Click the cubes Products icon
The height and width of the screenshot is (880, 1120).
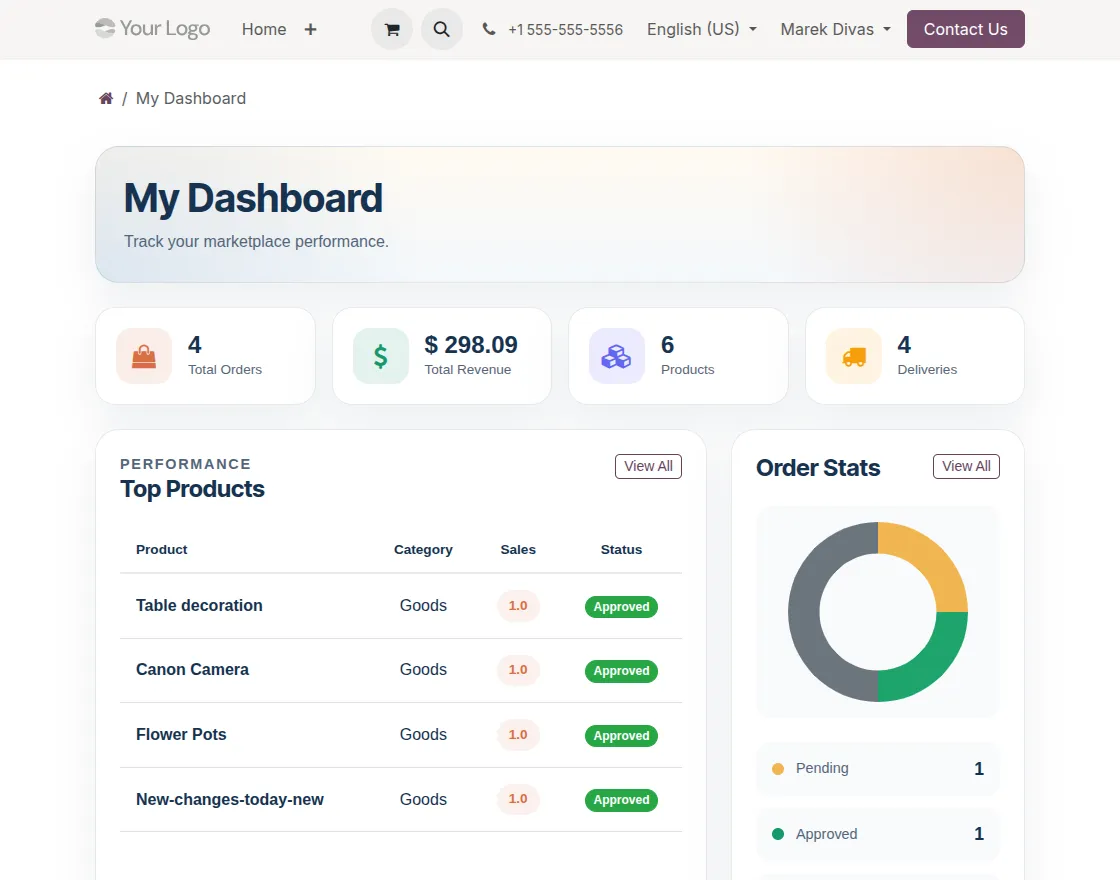pyautogui.click(x=616, y=356)
